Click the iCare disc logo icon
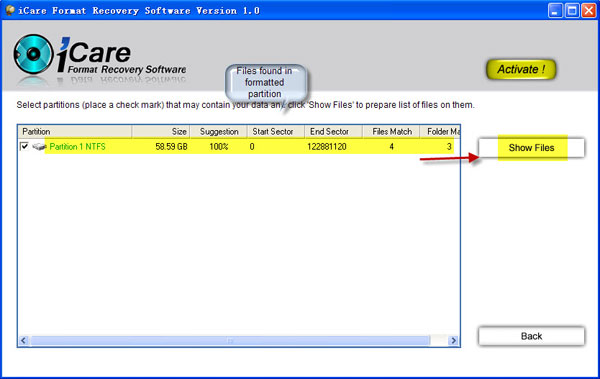The image size is (600, 379). pos(33,54)
